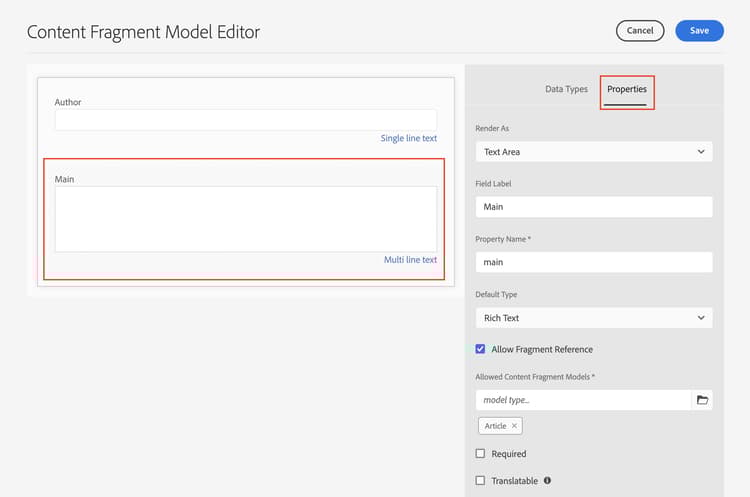Switch to the Data Types tab
The width and height of the screenshot is (750, 497).
pyautogui.click(x=566, y=90)
